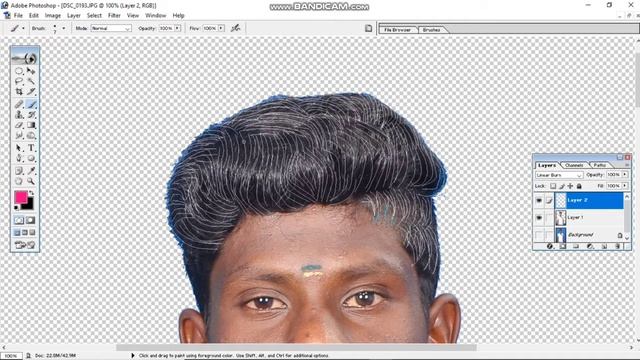Select the Magic Wand tool
Image resolution: width=640 pixels, height=360 pixels.
(x=31, y=81)
